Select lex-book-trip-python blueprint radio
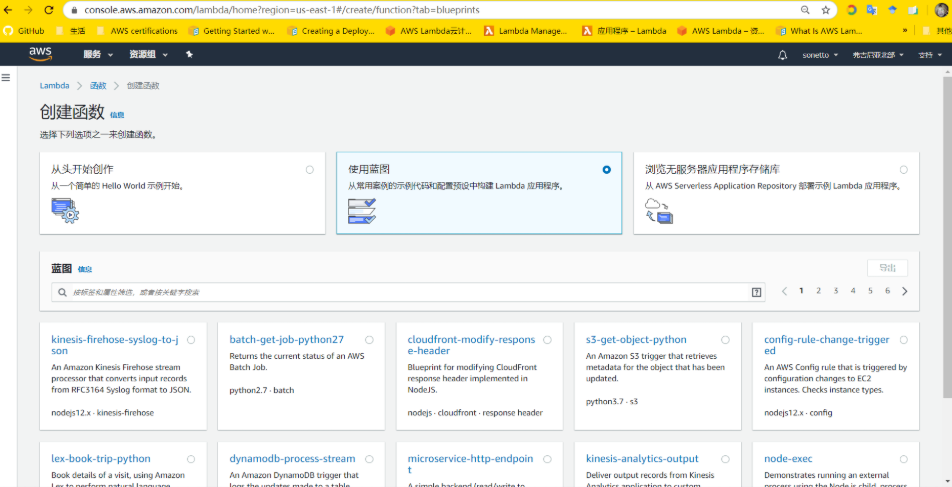Screen dimensions: 952x487 click(191, 459)
